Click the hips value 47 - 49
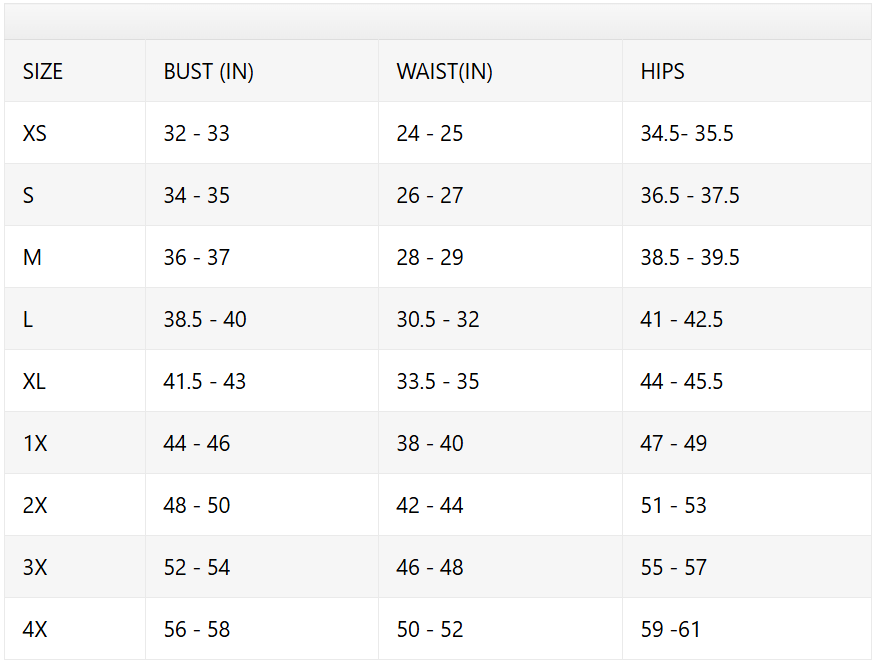Screen dimensions: 883x668 674,443
